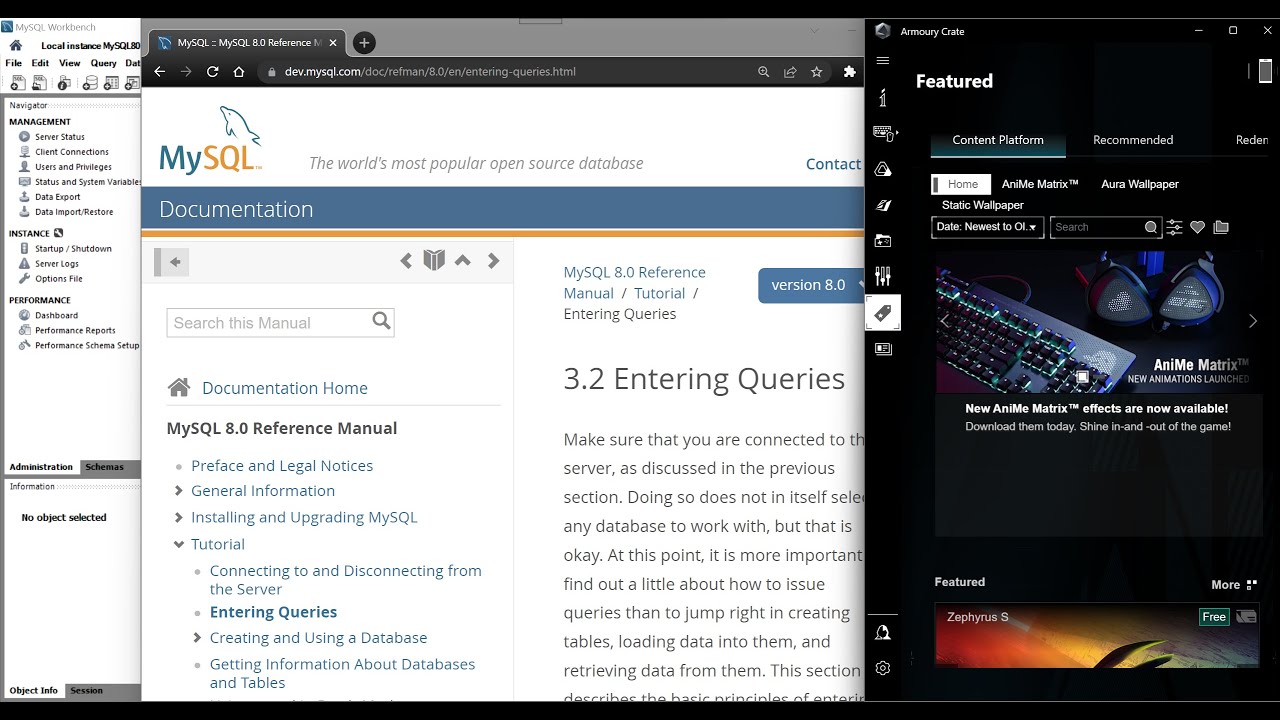
Task: Open the filter options icon beside Search
Action: pyautogui.click(x=1174, y=227)
